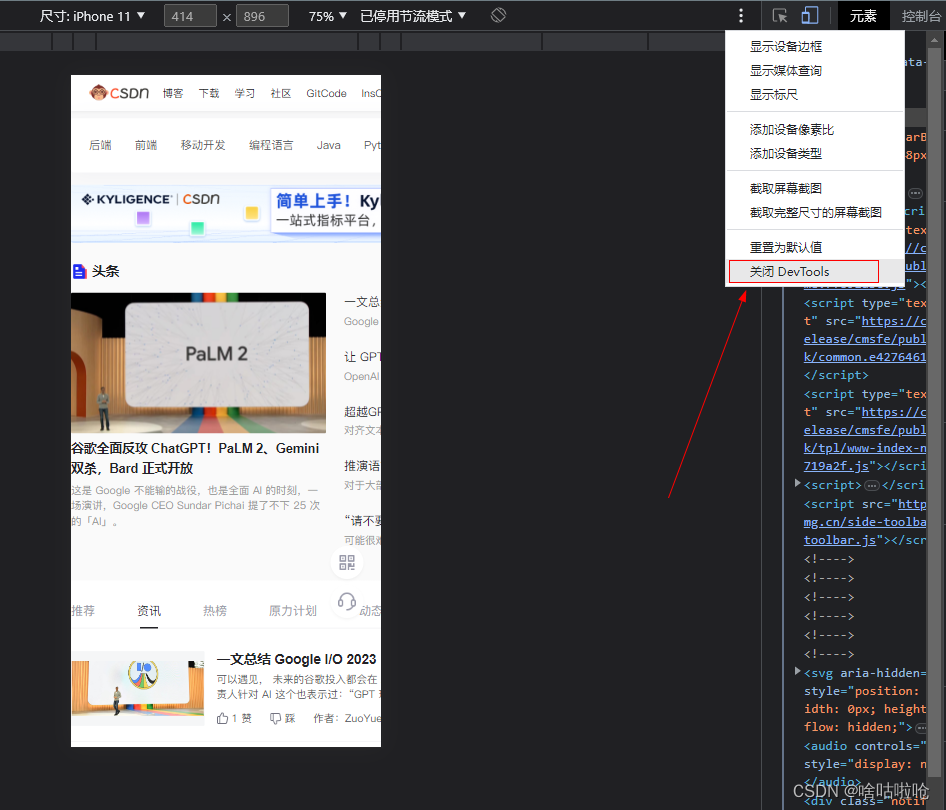Viewport: 946px width, 810px height.
Task: Open the side-toolbar.js source link
Action: click(x=865, y=522)
